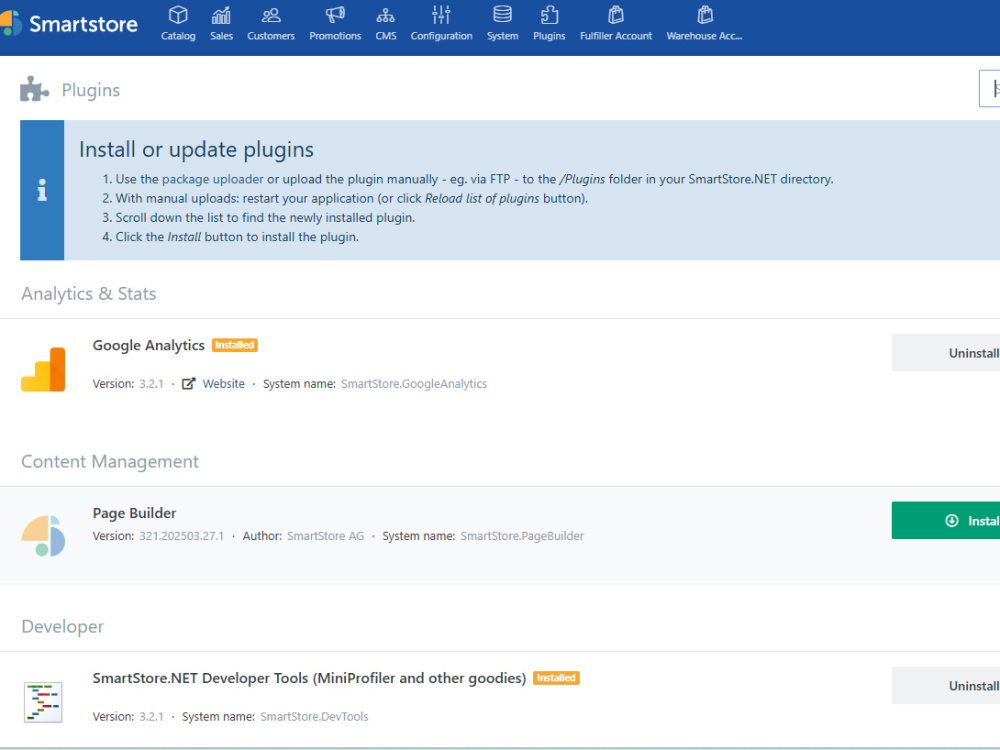Open the System menu

[x=503, y=24]
